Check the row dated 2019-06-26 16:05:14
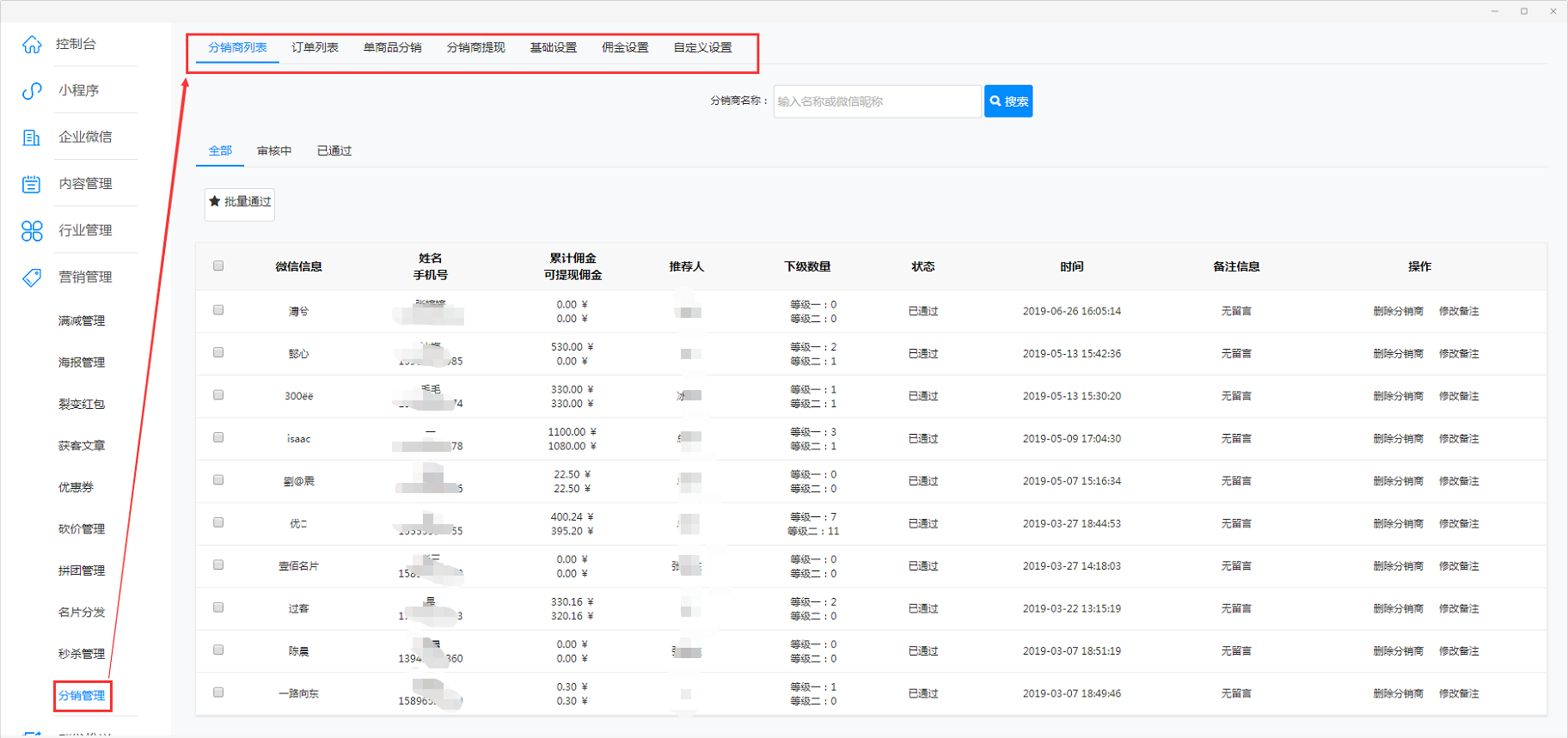This screenshot has width=1568, height=738. [218, 310]
